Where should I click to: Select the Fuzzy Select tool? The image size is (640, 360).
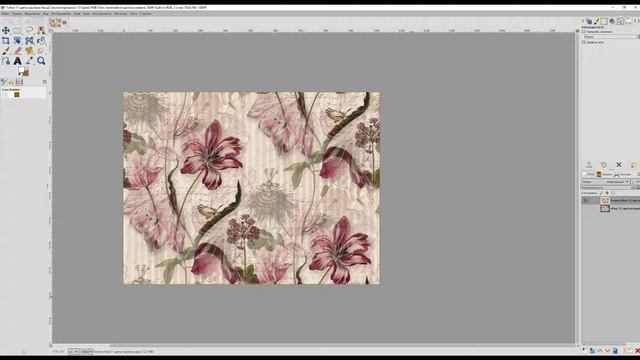coord(41,31)
